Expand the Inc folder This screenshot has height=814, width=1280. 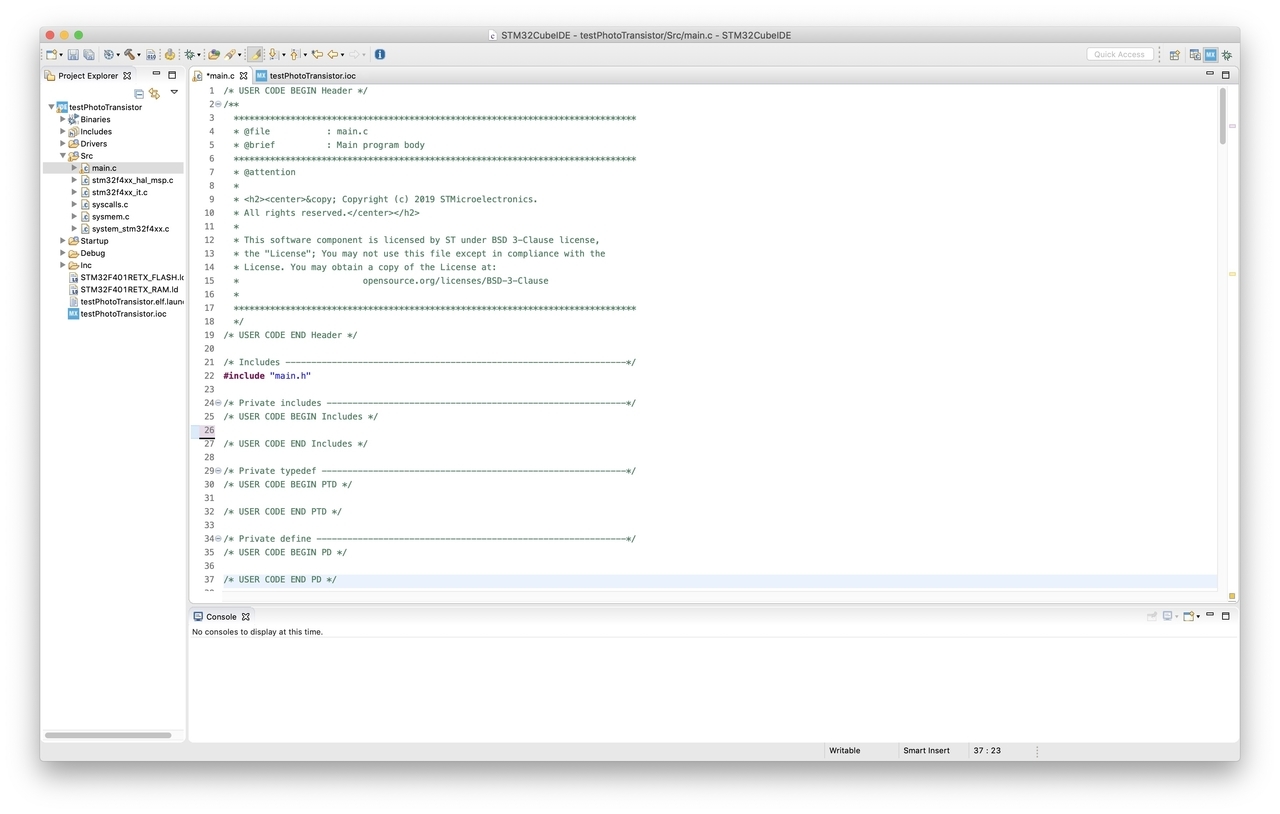pos(62,265)
